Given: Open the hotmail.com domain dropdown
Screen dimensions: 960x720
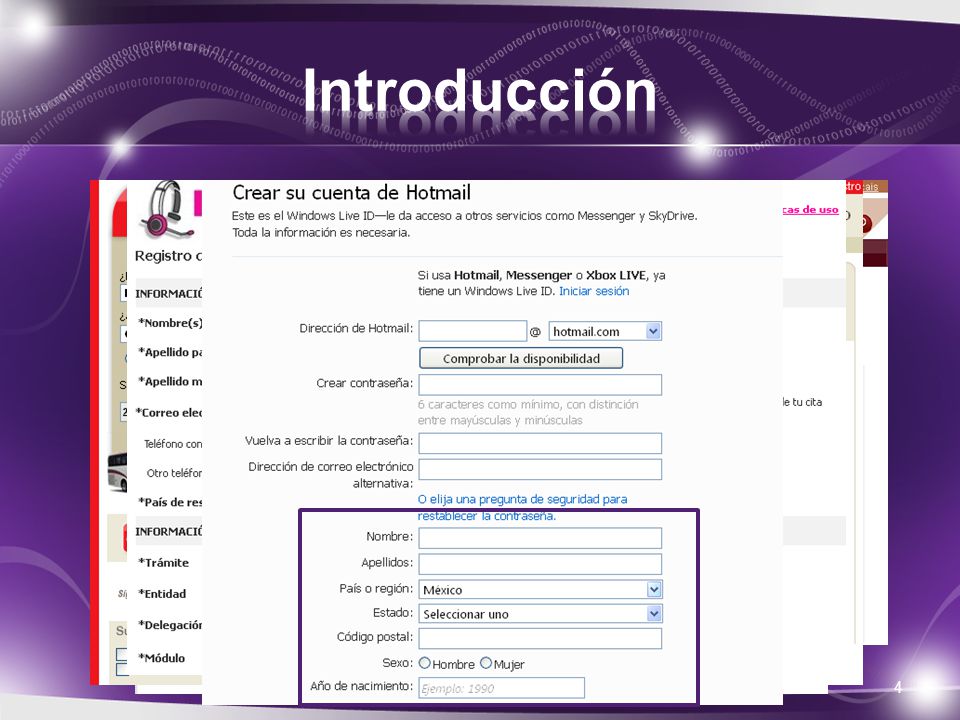Looking at the screenshot, I should (605, 331).
